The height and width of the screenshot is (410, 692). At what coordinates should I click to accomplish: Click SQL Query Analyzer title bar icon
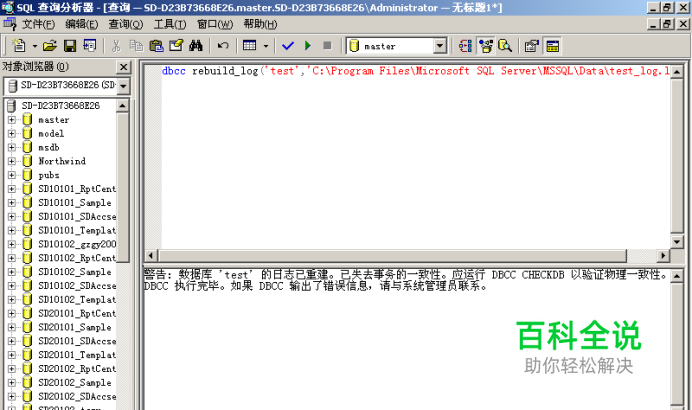(x=8, y=8)
